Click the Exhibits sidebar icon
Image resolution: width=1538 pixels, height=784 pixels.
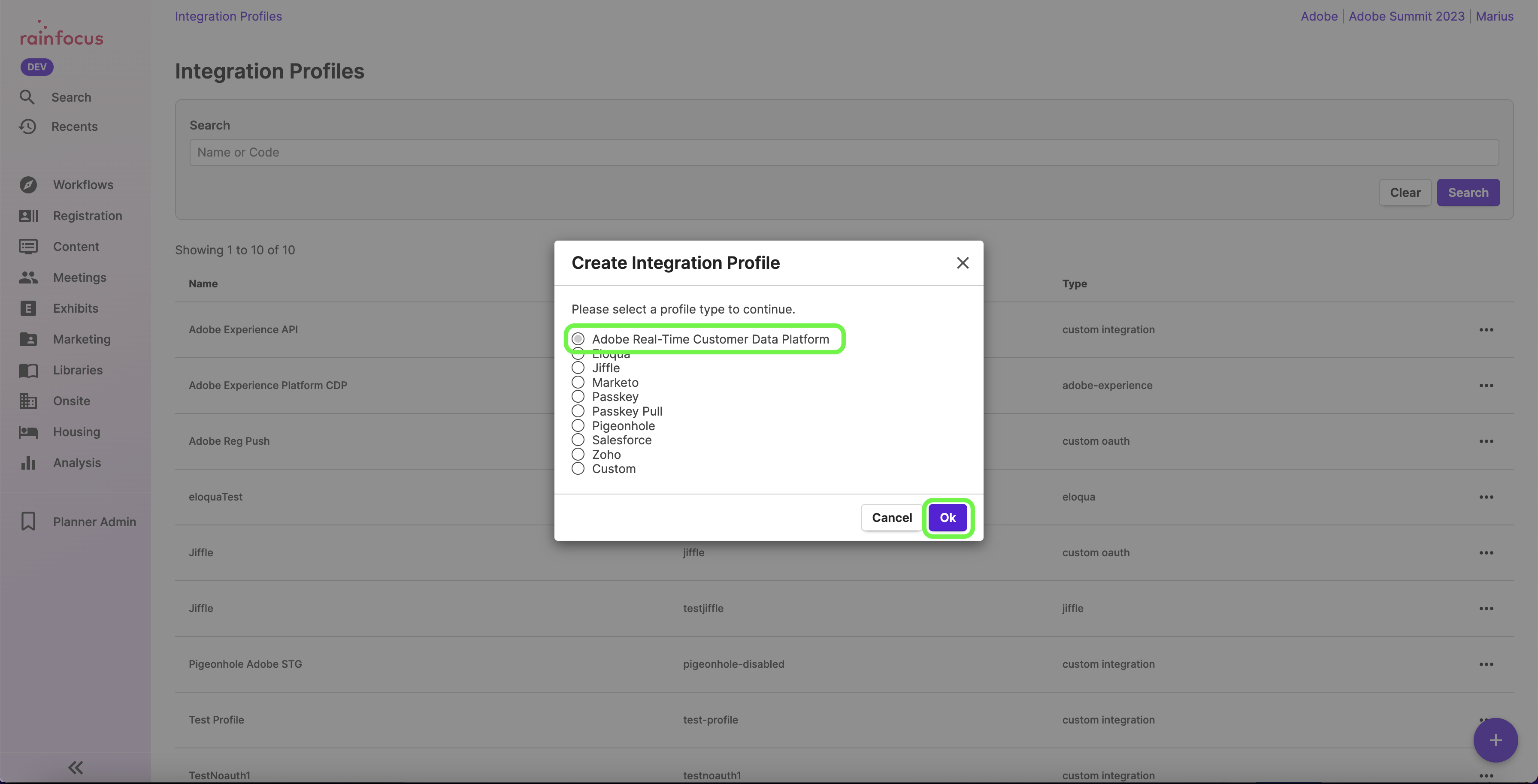coord(28,308)
